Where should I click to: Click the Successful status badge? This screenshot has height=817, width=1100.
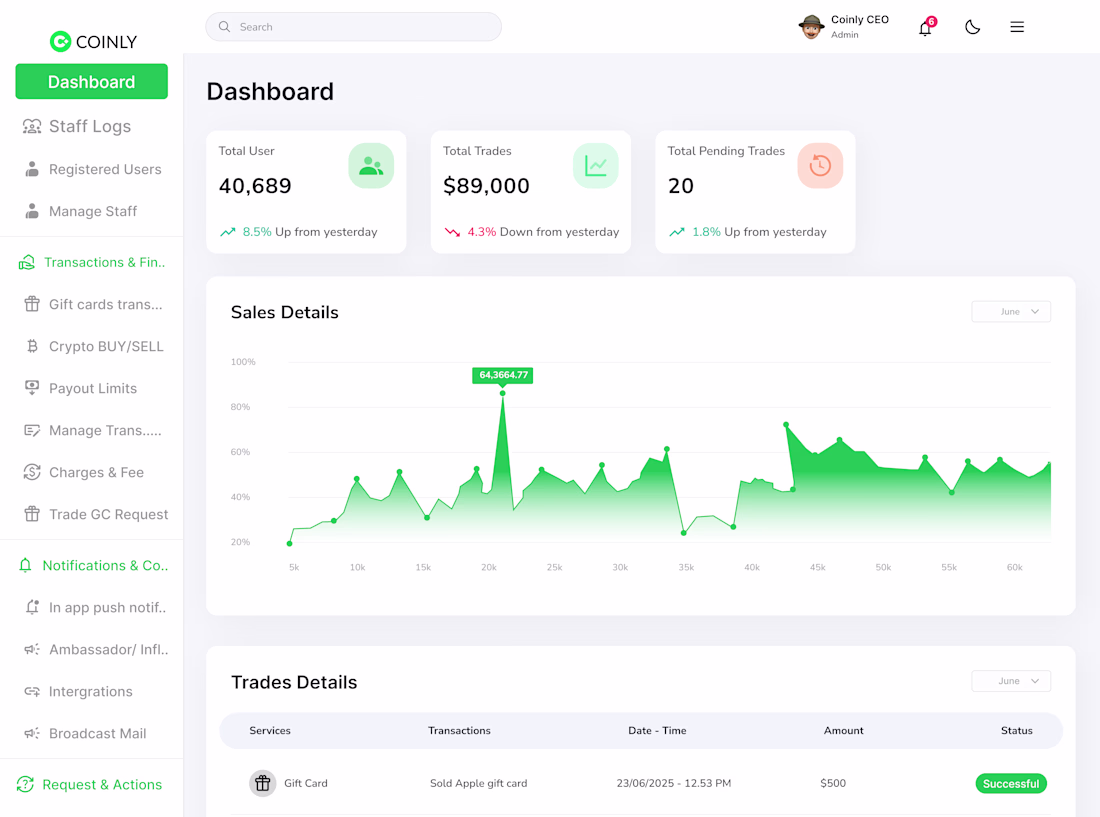1011,783
